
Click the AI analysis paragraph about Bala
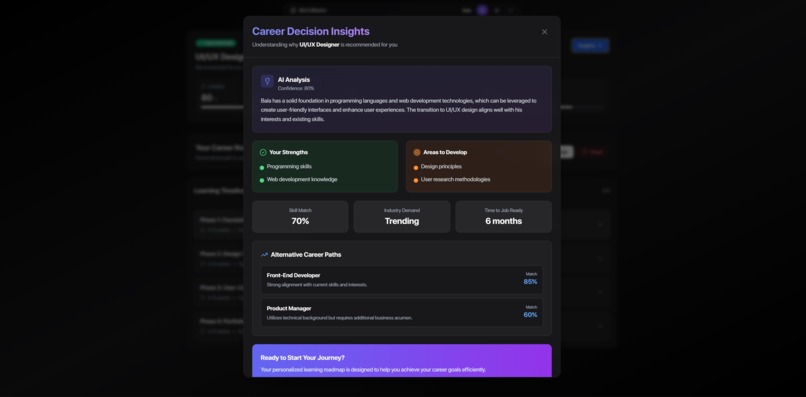[399, 110]
